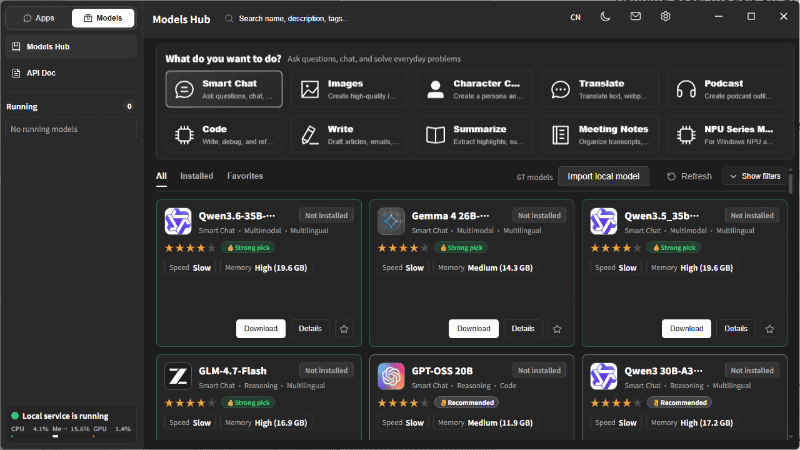Click the Running models count badge
The width and height of the screenshot is (800, 450).
pos(129,107)
